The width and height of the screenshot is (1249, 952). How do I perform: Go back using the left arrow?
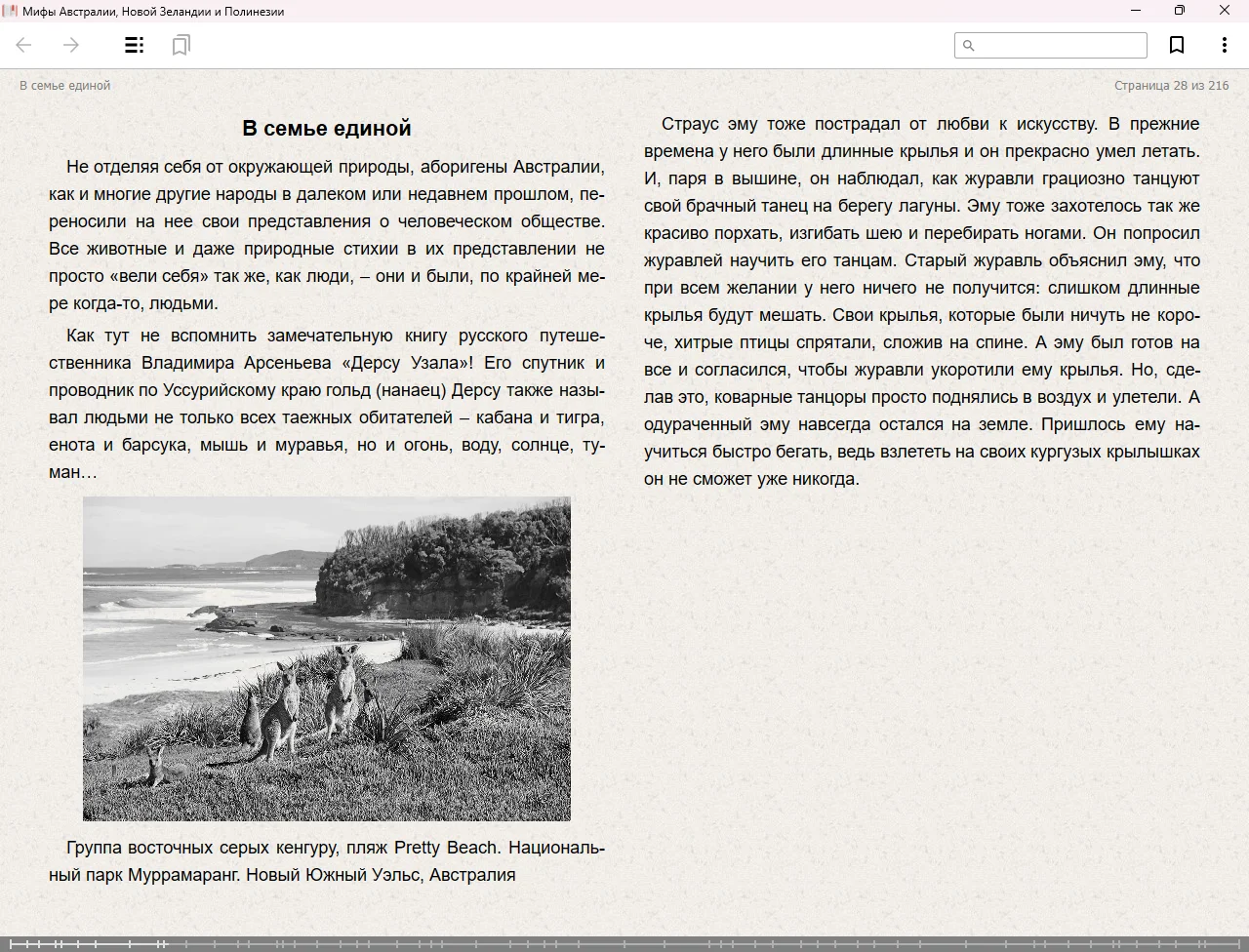click(x=24, y=45)
